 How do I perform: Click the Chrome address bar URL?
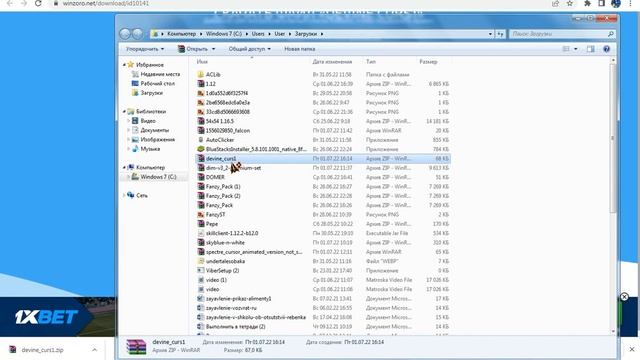pyautogui.click(x=106, y=4)
